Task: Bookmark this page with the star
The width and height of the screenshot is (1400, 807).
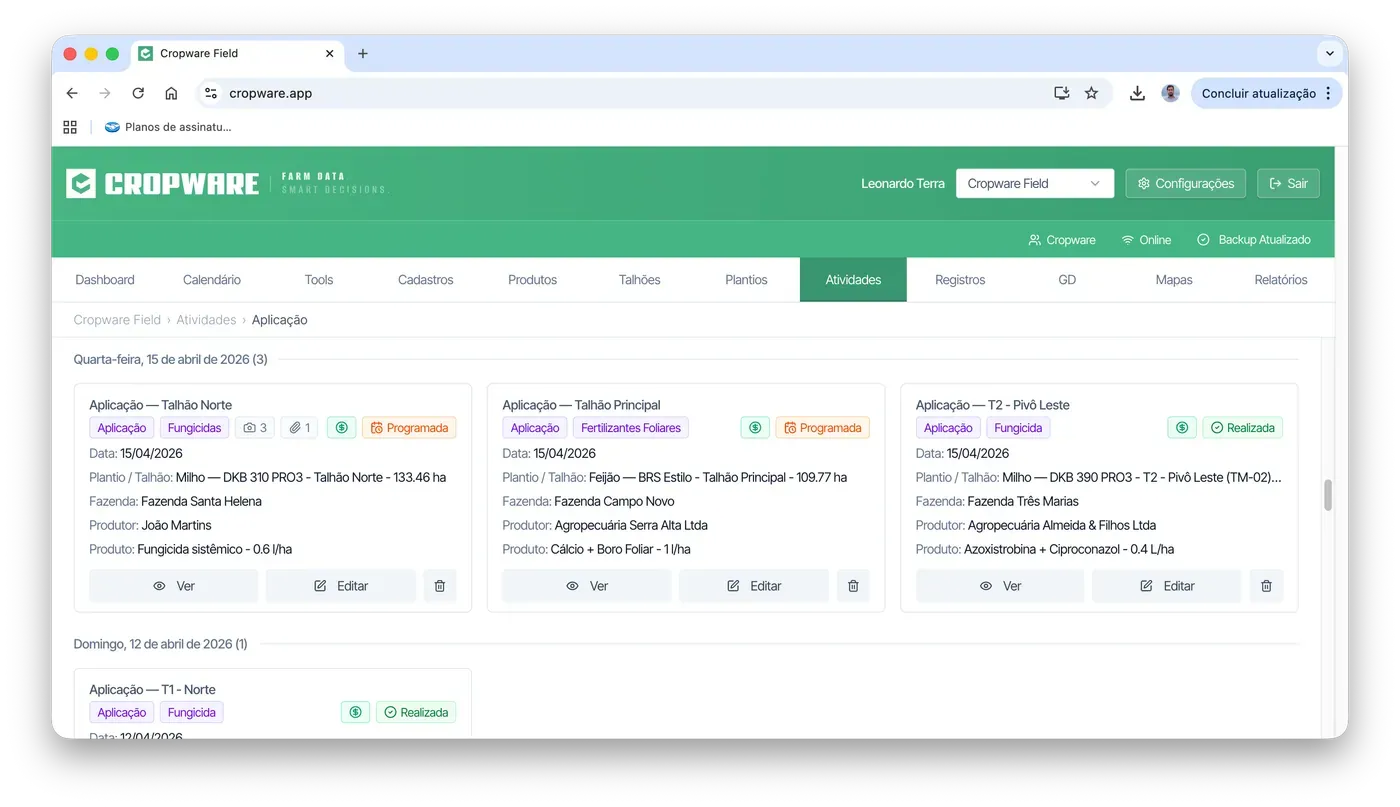Action: 1091,93
